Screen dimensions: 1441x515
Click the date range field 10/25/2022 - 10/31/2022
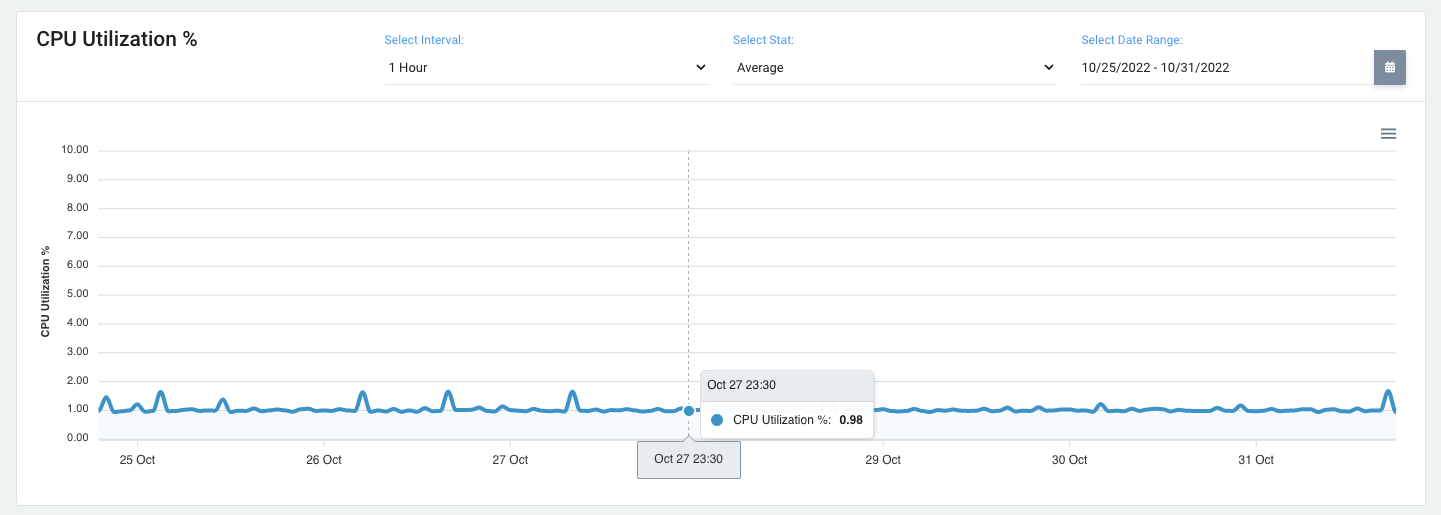[x=1226, y=68]
